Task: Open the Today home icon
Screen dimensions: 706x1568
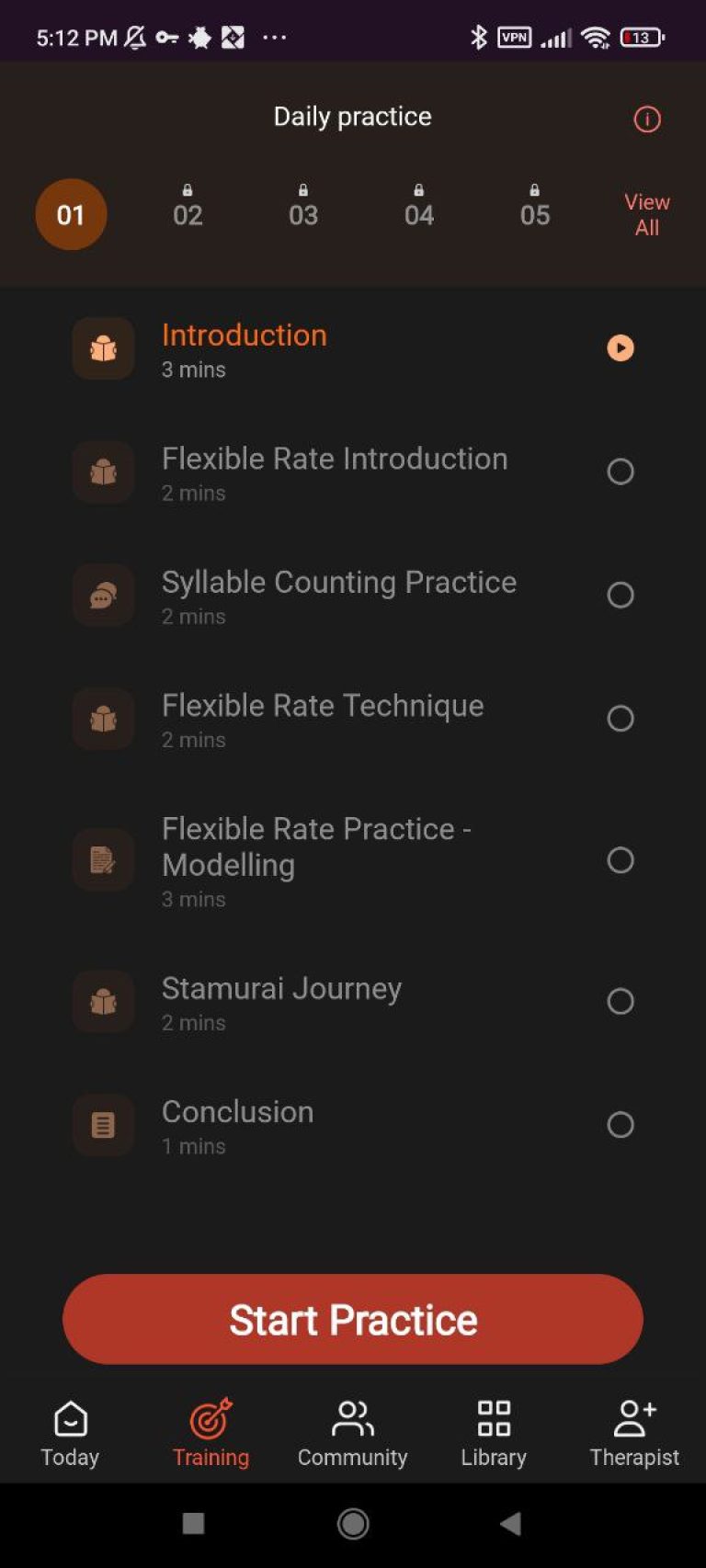Action: tap(71, 1419)
